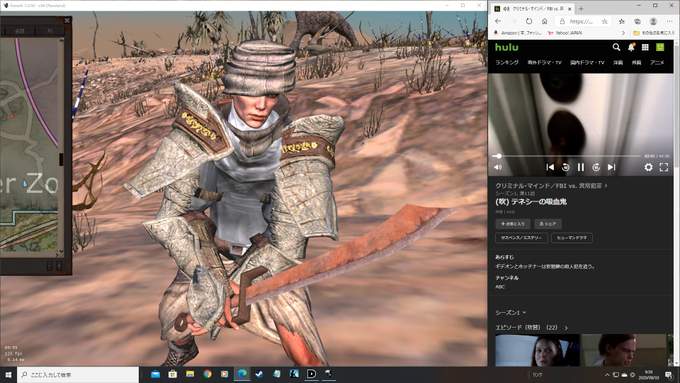This screenshot has width=680, height=383.
Task: Expand the favorites bar overflow chevron
Action: 623,33
